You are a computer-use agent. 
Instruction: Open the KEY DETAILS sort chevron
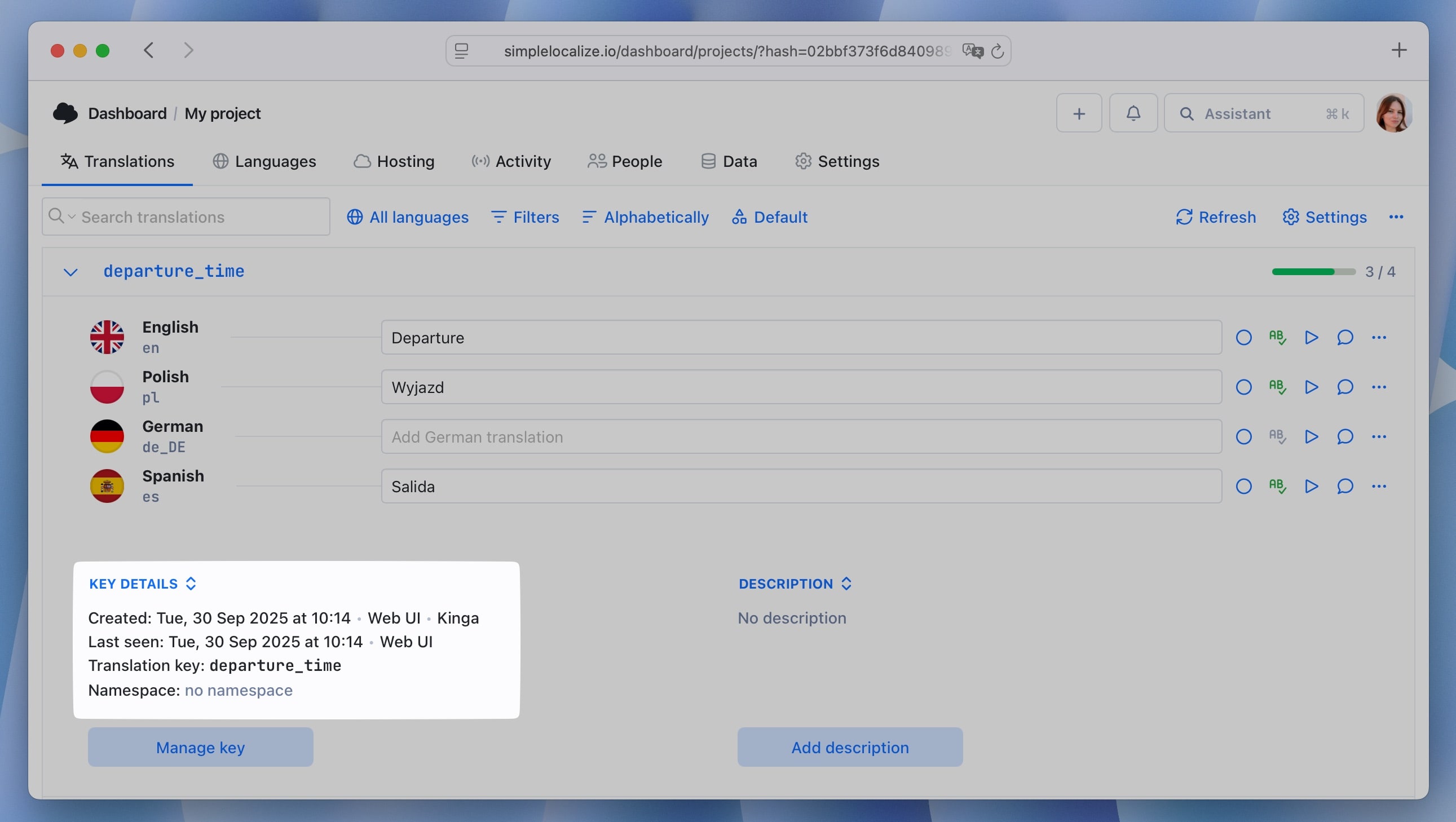click(191, 583)
